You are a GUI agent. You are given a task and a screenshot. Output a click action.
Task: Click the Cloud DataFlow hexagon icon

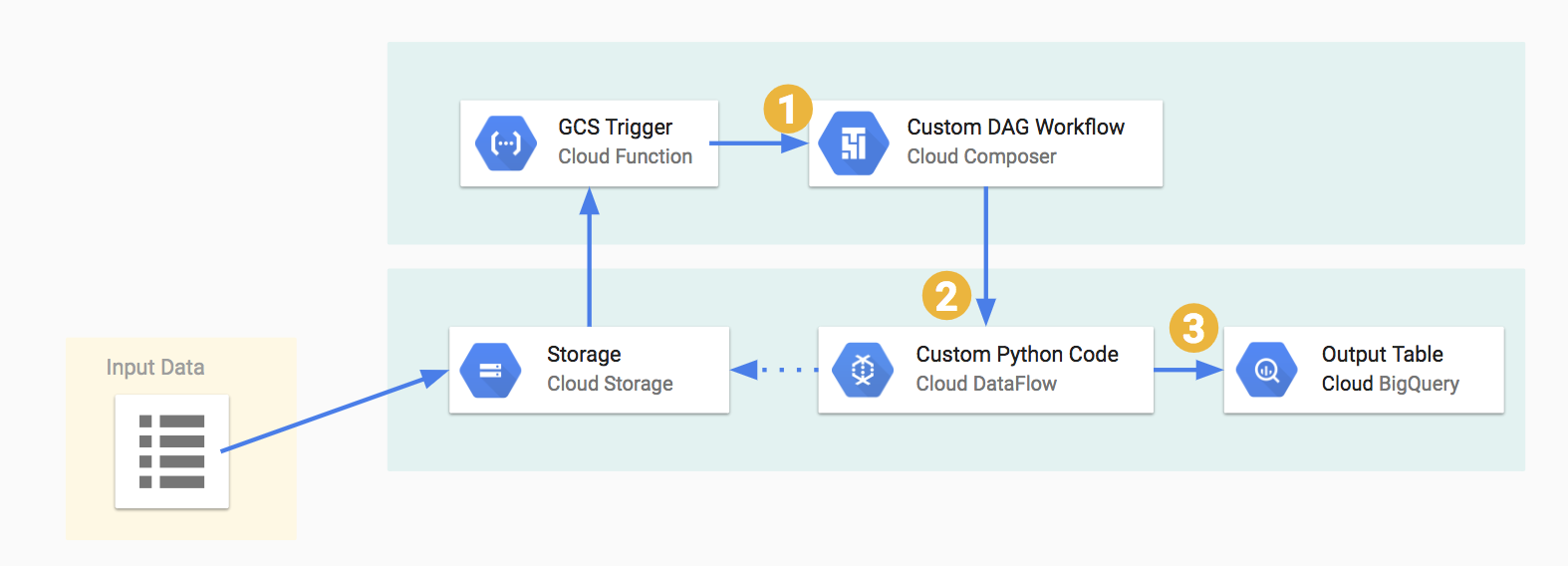[x=863, y=371]
